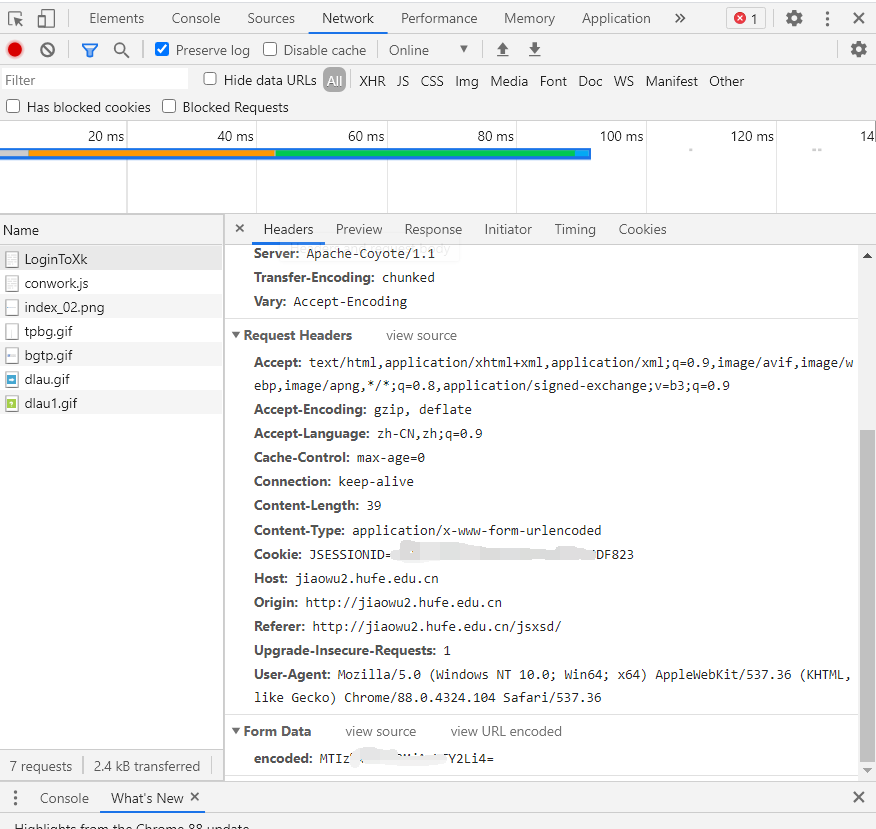876x829 pixels.
Task: Filter requests by WS
Action: click(x=623, y=82)
